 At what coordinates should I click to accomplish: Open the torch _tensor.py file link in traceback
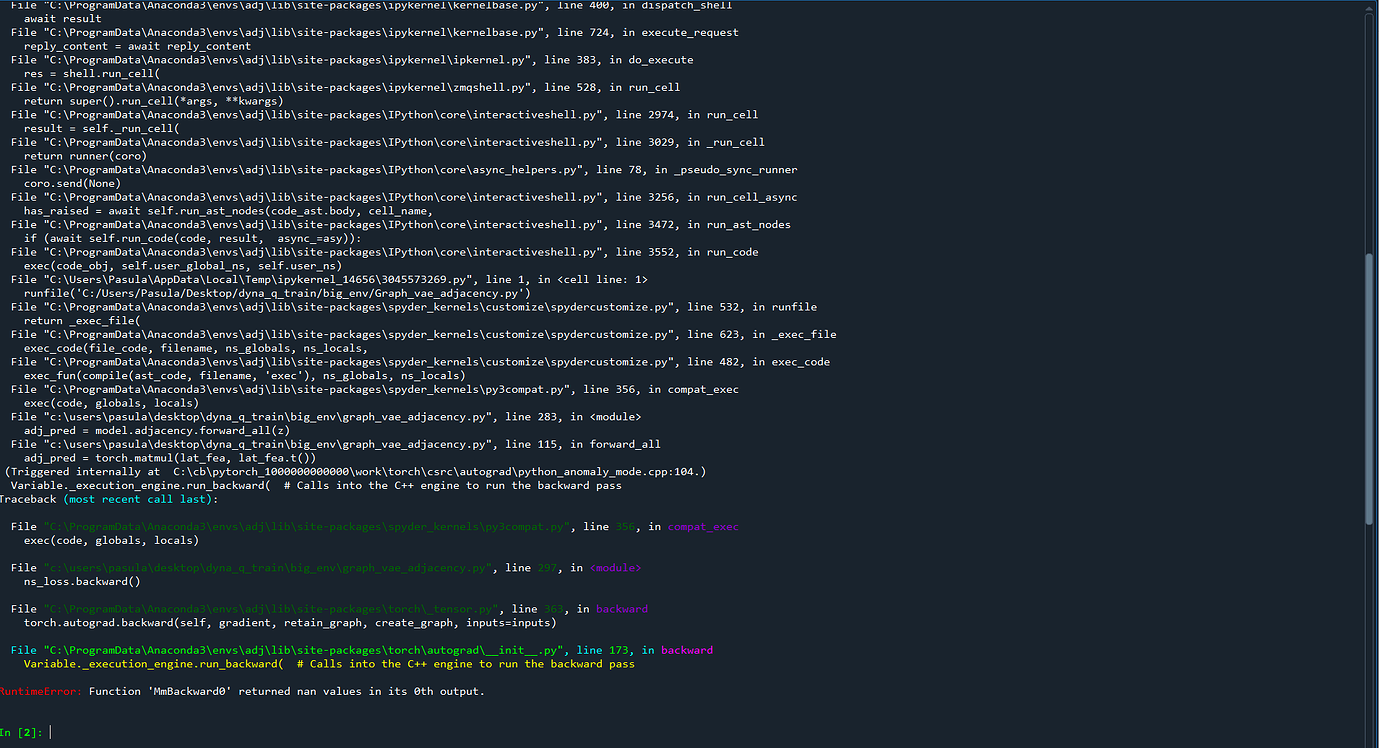pyautogui.click(x=270, y=608)
